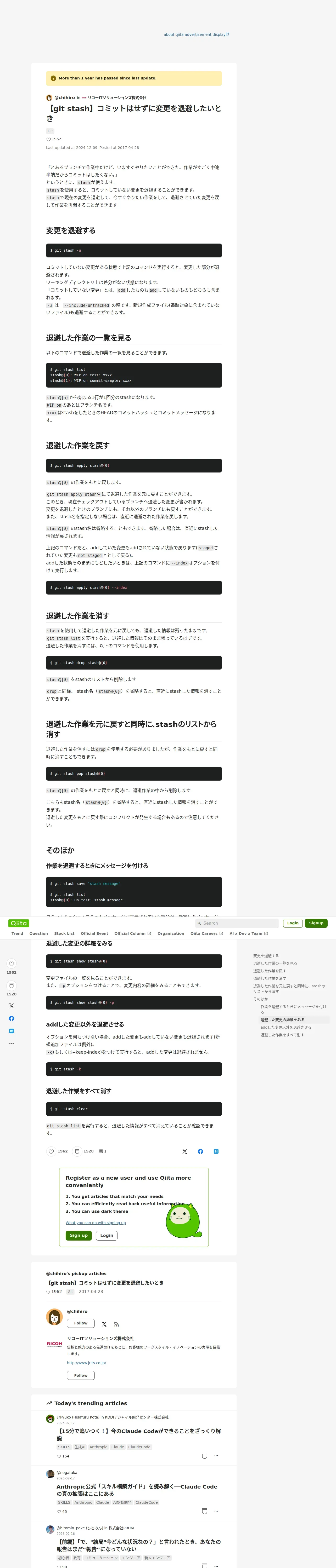This screenshot has height=1568, width=336.
Task: Click the stock icon beside 1528 below the article
Action: click(77, 1151)
